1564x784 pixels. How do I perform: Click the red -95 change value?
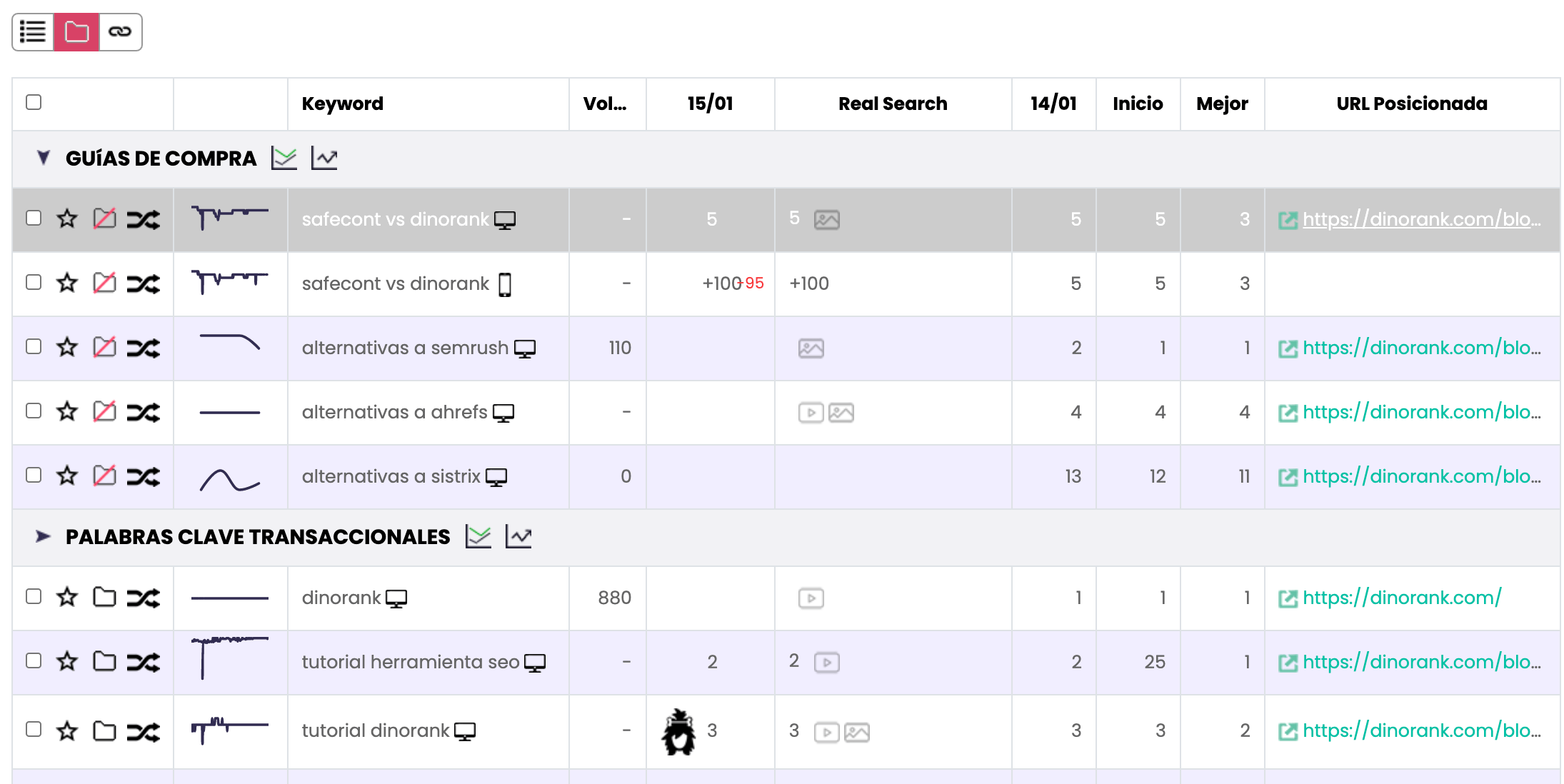(x=753, y=283)
